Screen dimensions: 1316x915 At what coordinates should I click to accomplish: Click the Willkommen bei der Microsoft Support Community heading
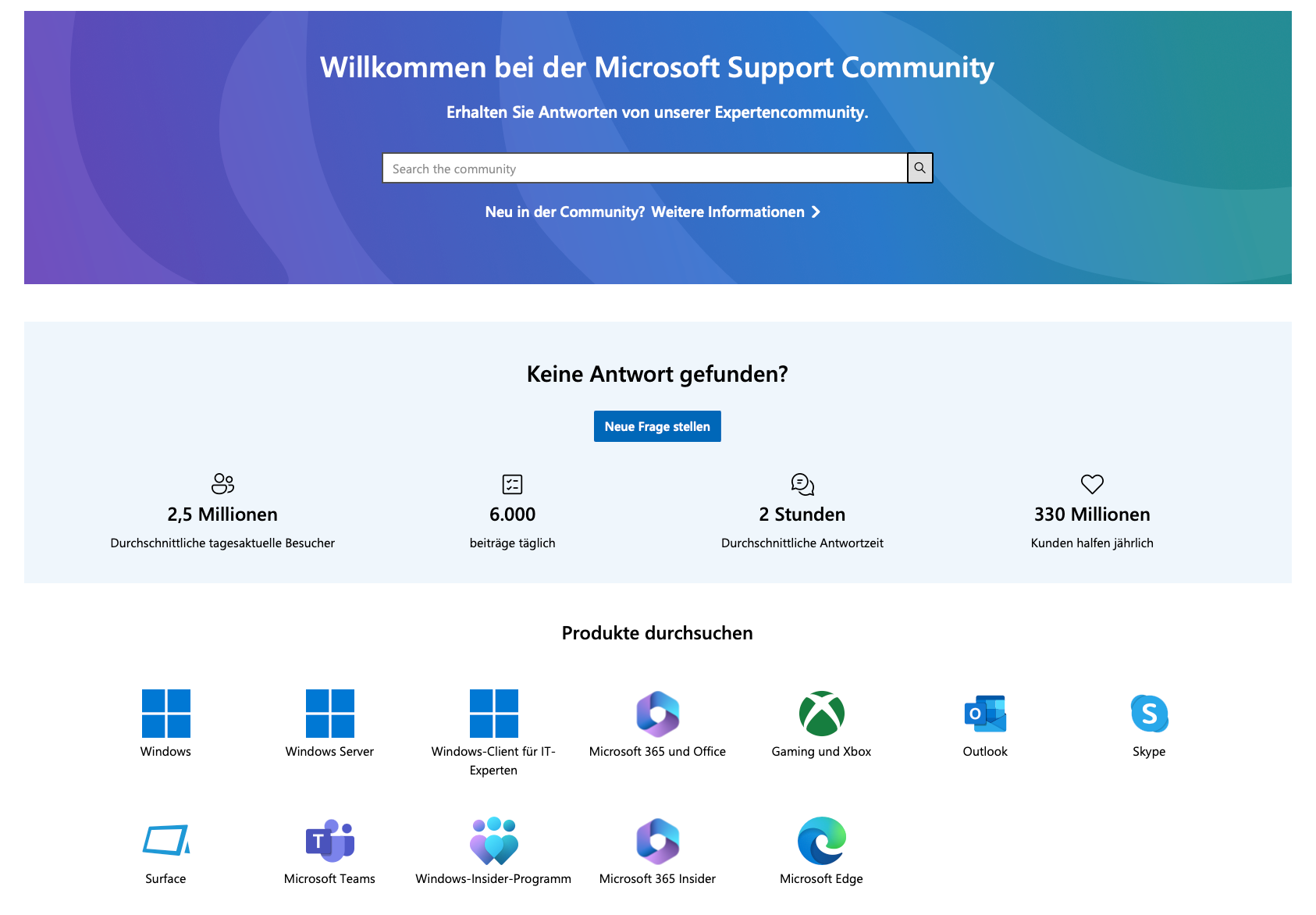click(657, 68)
